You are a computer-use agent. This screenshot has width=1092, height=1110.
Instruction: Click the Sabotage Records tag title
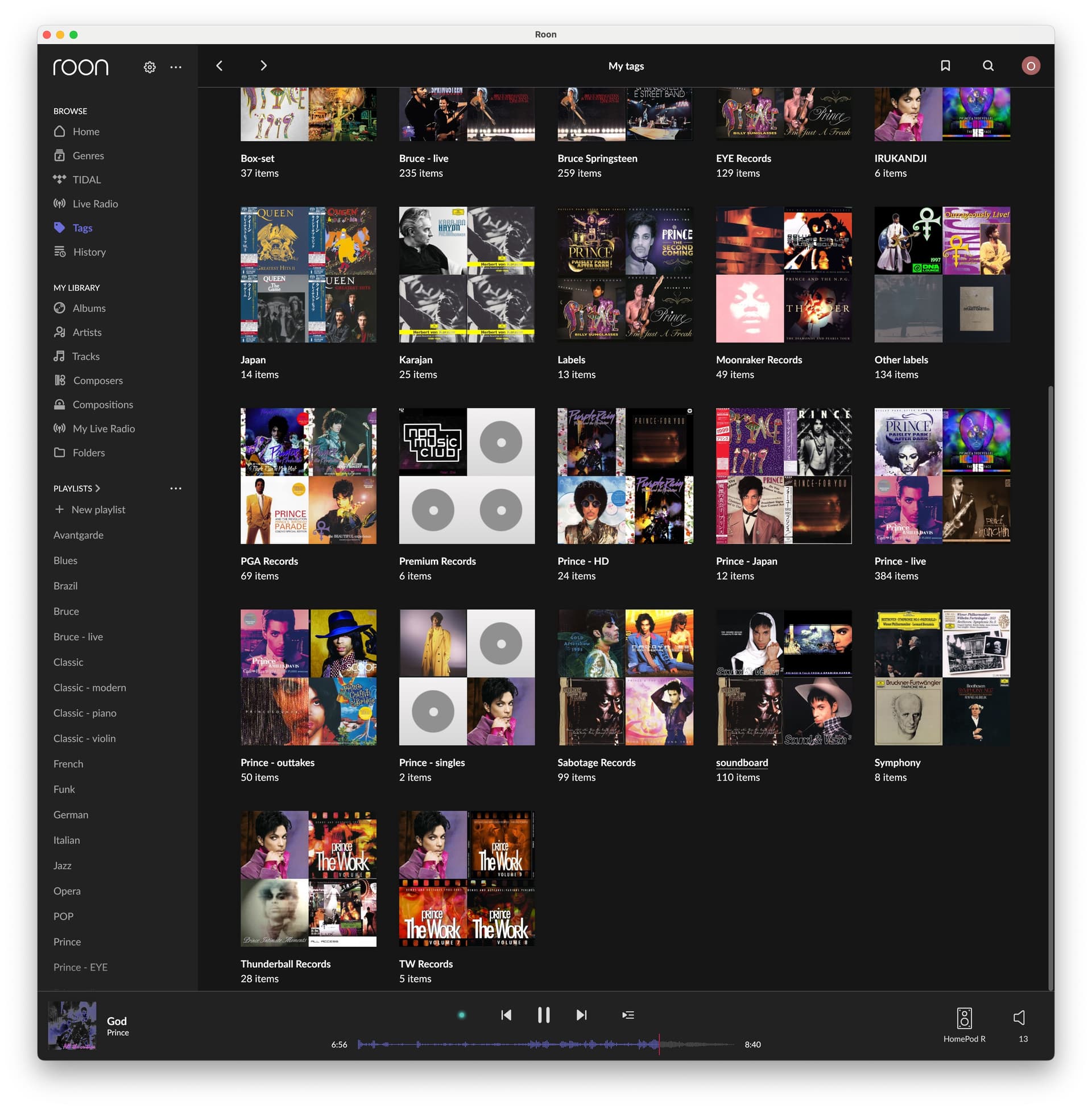point(597,762)
